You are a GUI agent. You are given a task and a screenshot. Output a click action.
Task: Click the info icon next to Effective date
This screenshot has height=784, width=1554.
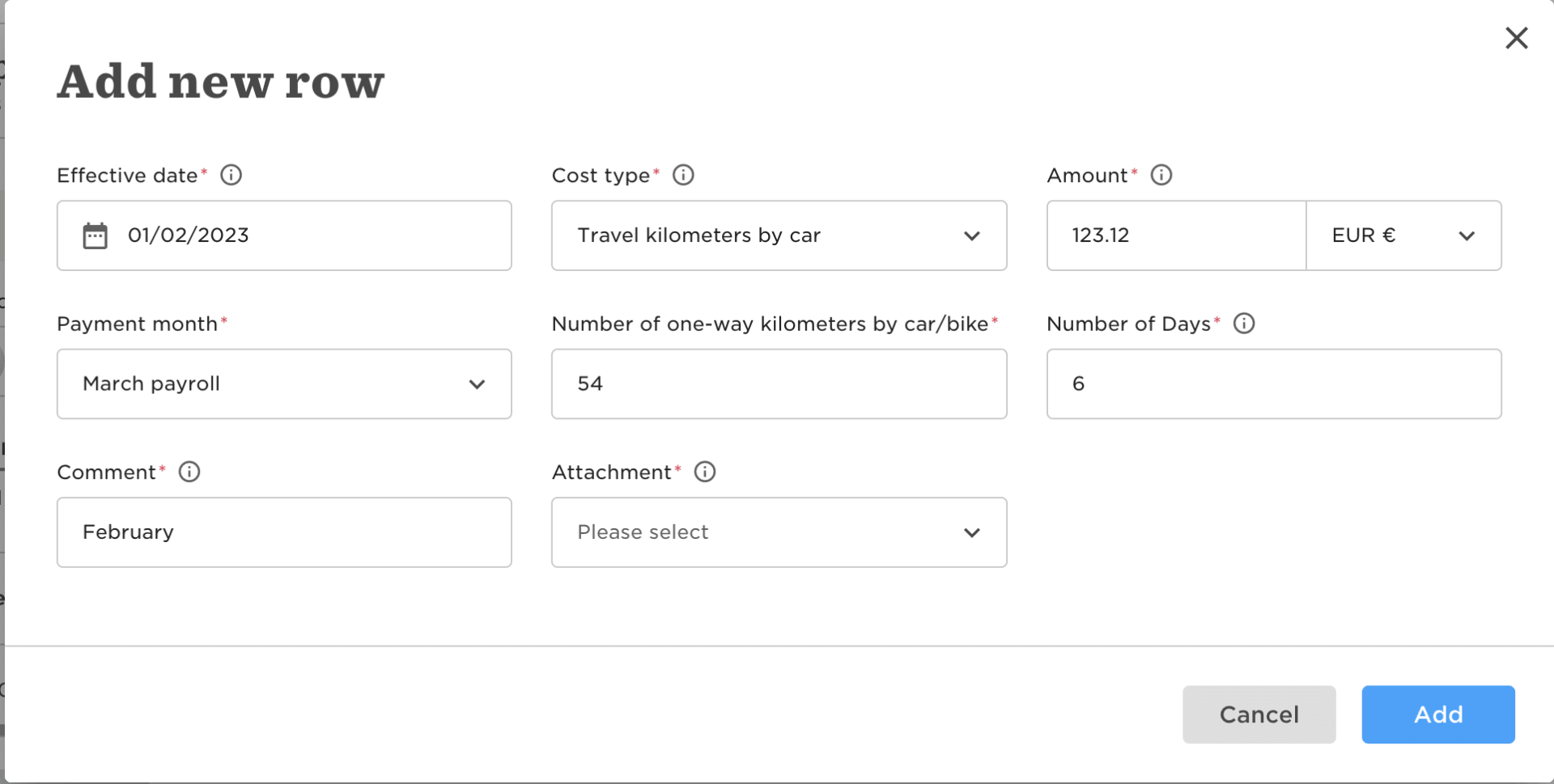coord(231,175)
